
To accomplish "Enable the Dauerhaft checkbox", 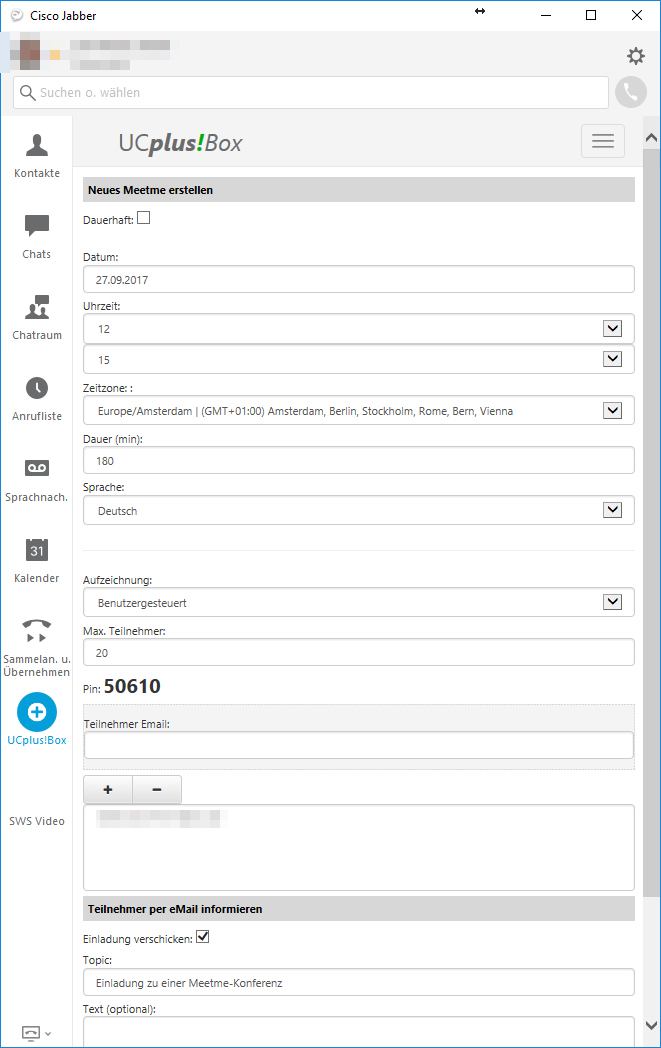I will [x=144, y=218].
